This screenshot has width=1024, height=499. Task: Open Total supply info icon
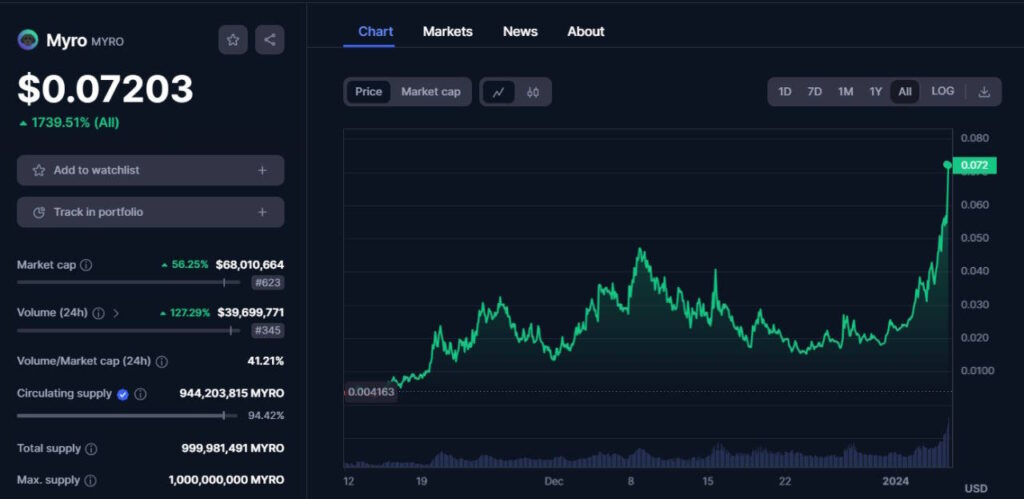tap(91, 449)
